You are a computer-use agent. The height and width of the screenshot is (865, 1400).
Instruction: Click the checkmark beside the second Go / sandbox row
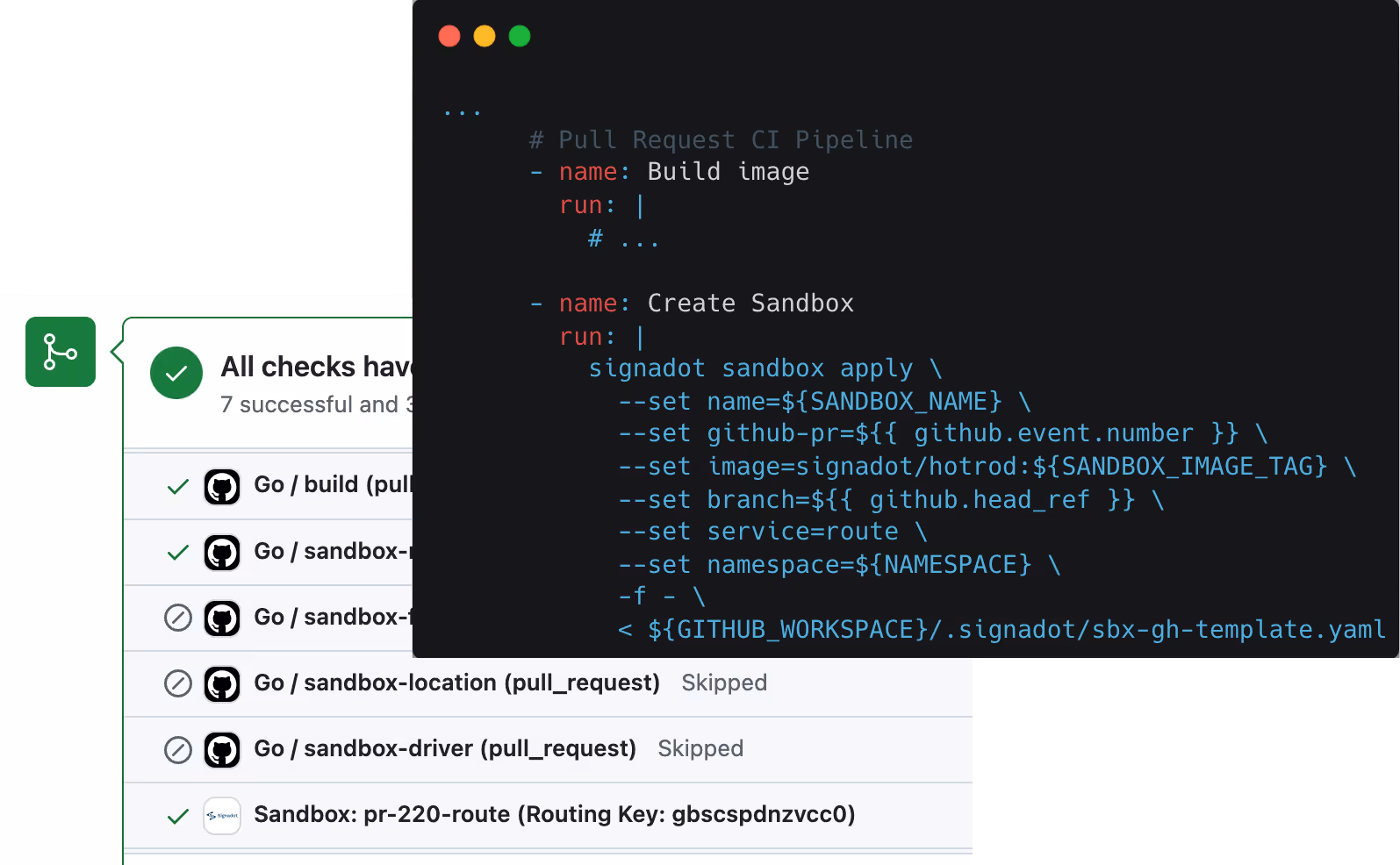(x=178, y=552)
